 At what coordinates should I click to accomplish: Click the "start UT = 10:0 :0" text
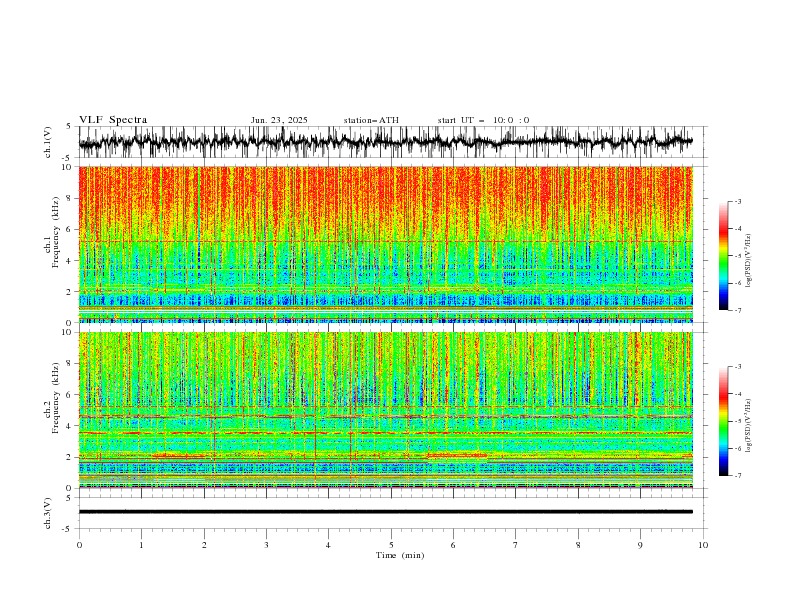[x=483, y=120]
